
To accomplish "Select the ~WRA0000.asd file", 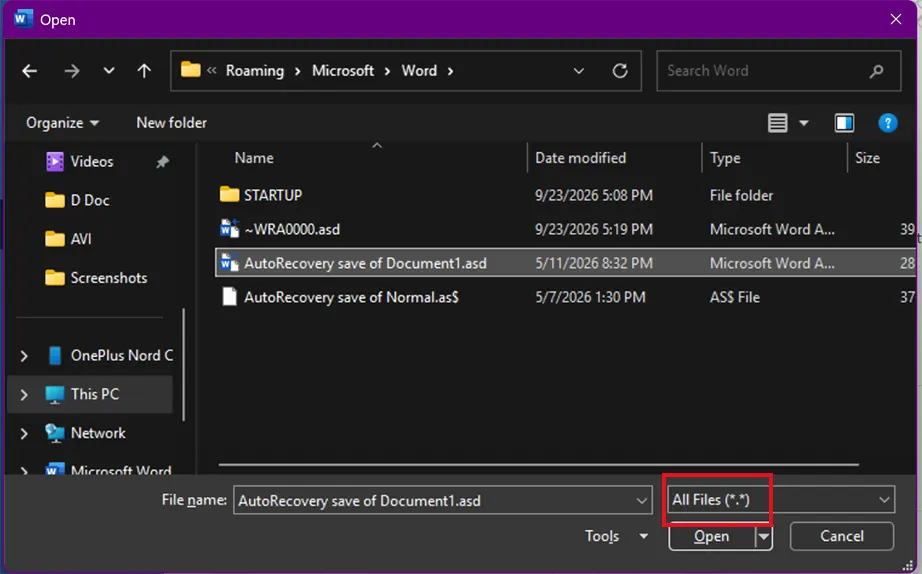I will 292,229.
